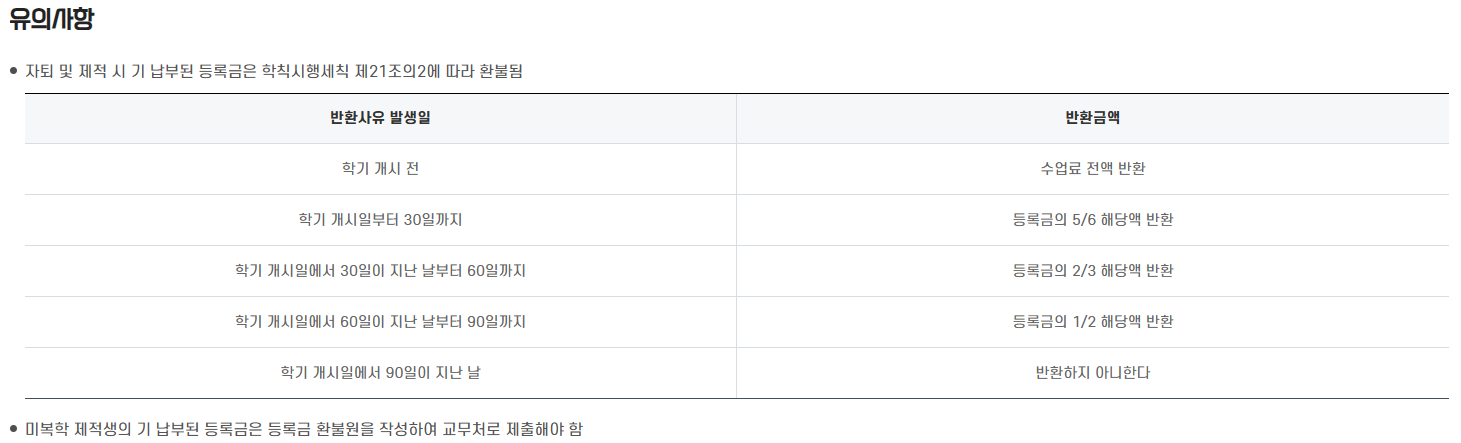Click the '등록금의 1/2 해당액 반환' cell

click(1092, 321)
